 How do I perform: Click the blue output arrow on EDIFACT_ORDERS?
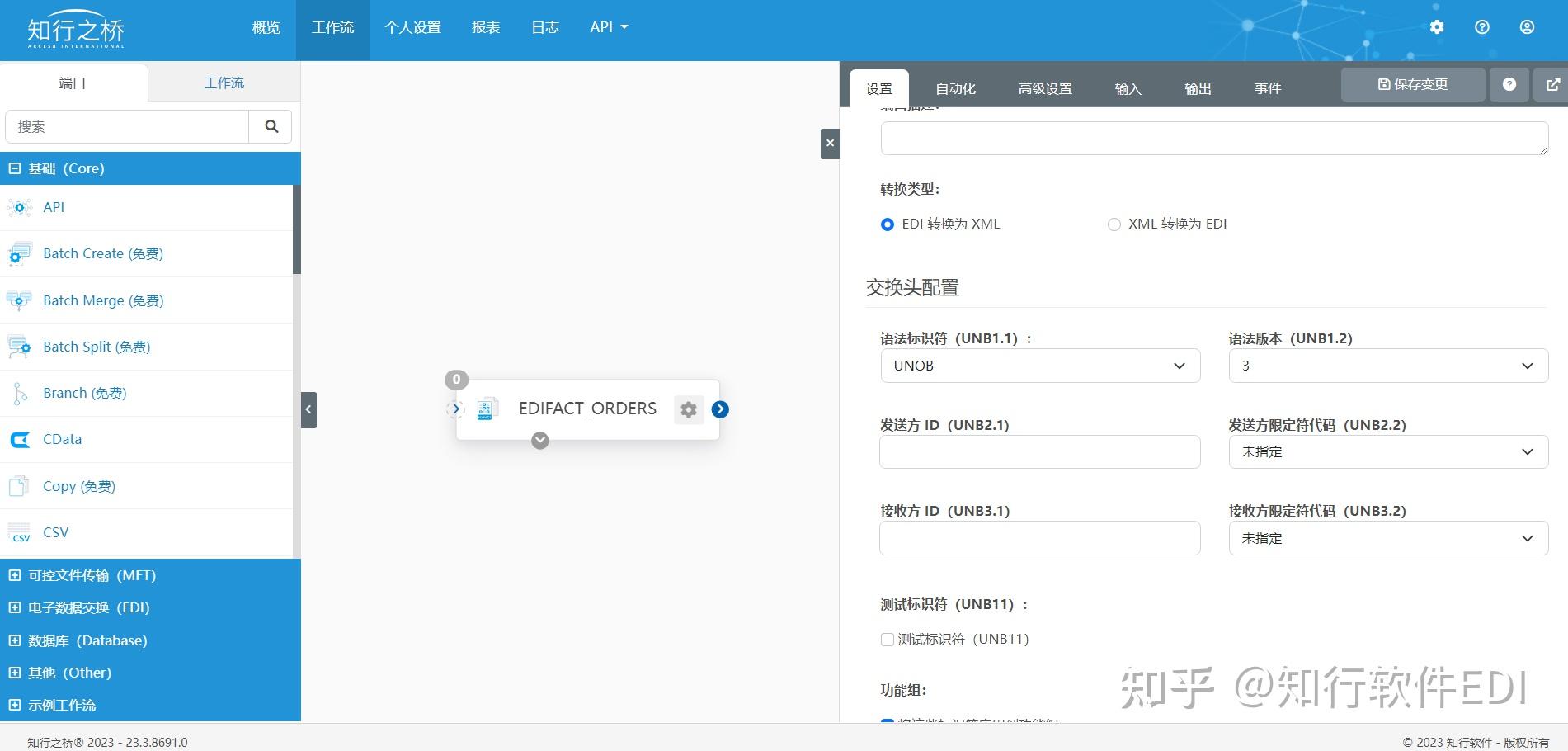(719, 409)
